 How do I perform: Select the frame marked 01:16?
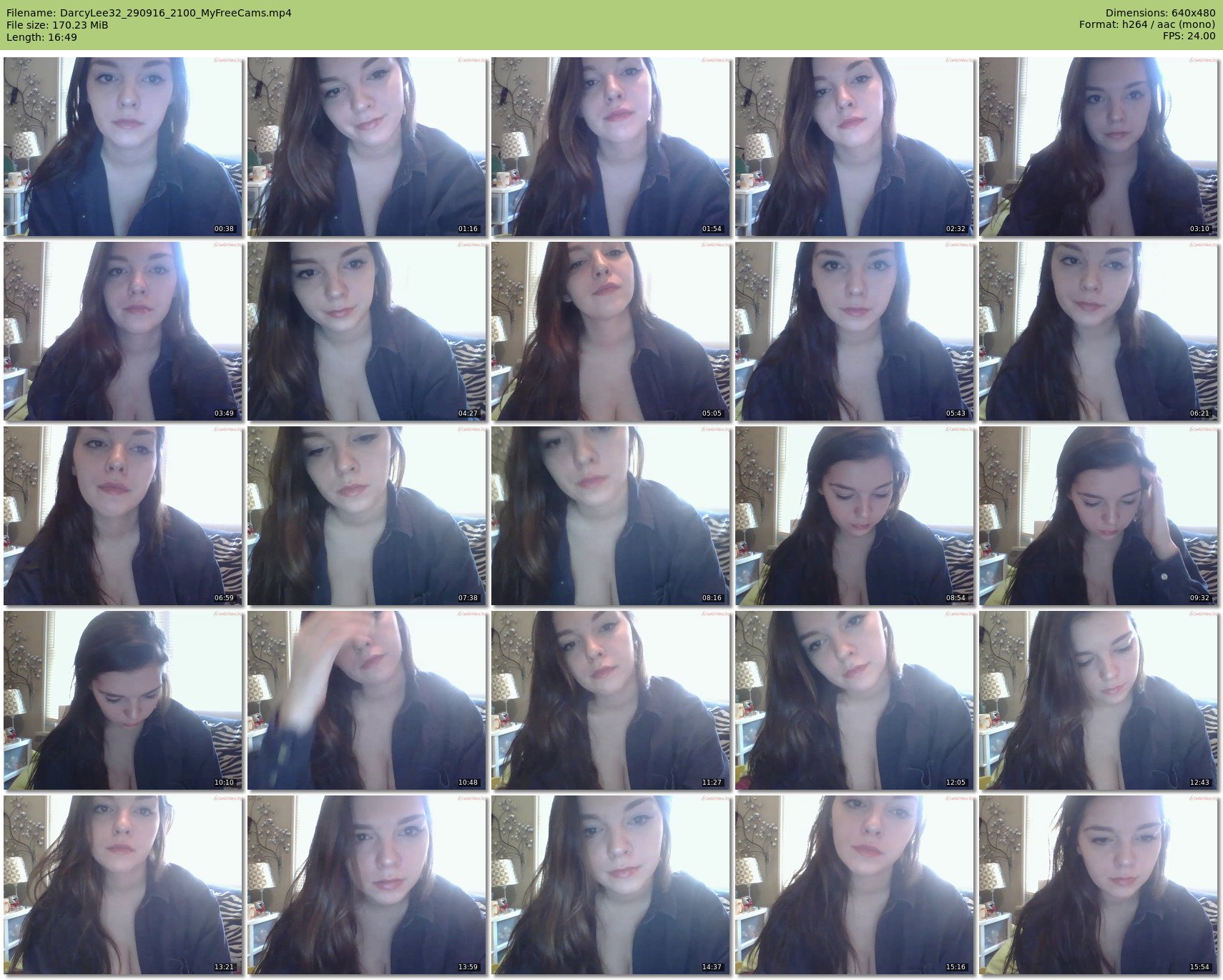[366, 147]
